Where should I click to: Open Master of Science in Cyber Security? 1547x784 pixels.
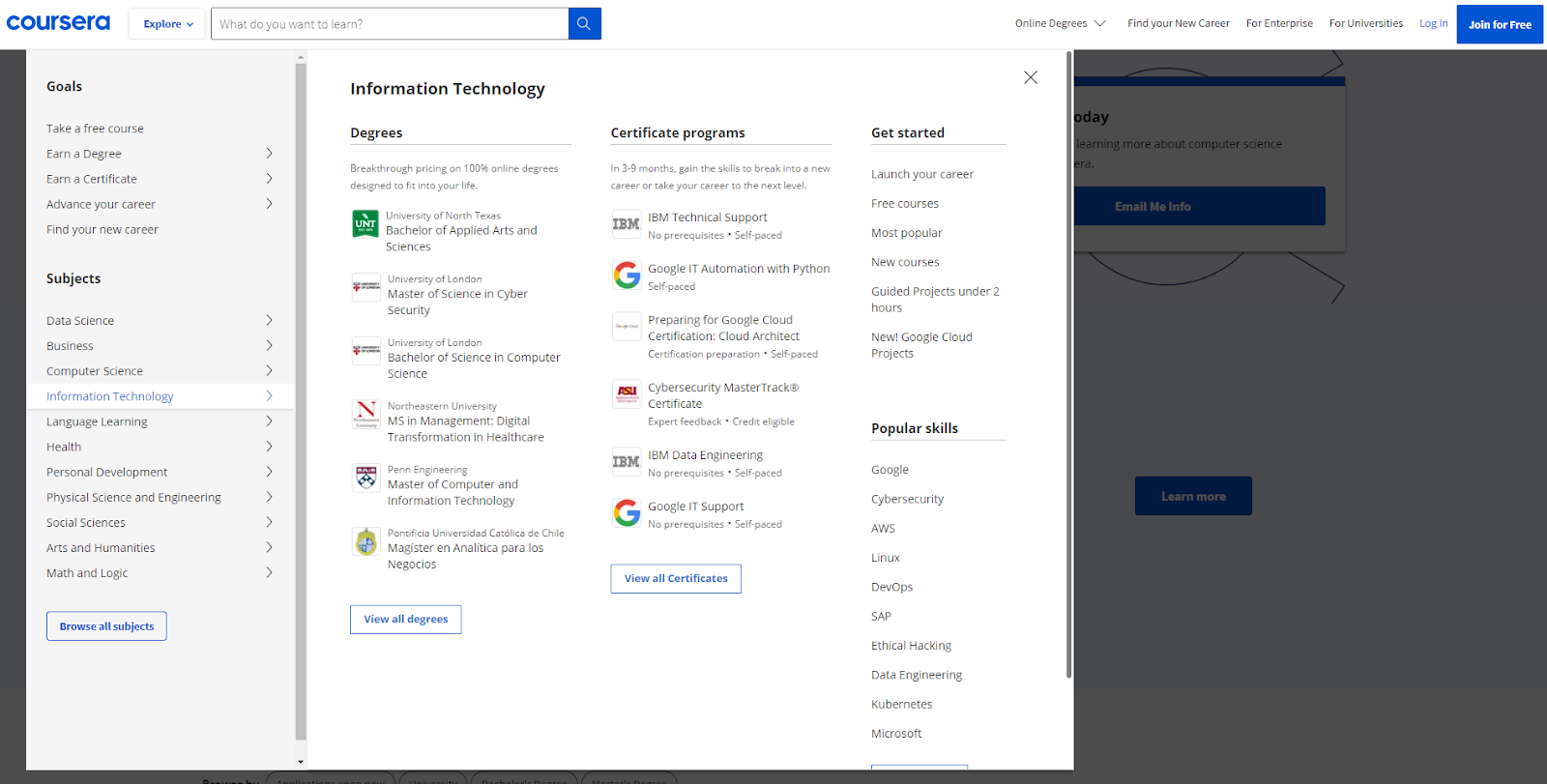pyautogui.click(x=457, y=302)
